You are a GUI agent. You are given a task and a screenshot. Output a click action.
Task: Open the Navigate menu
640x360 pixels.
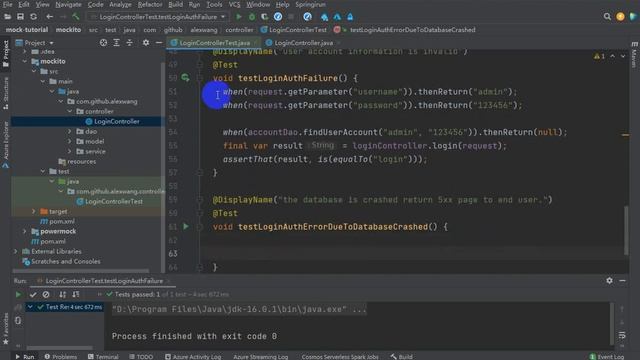(x=68, y=4)
